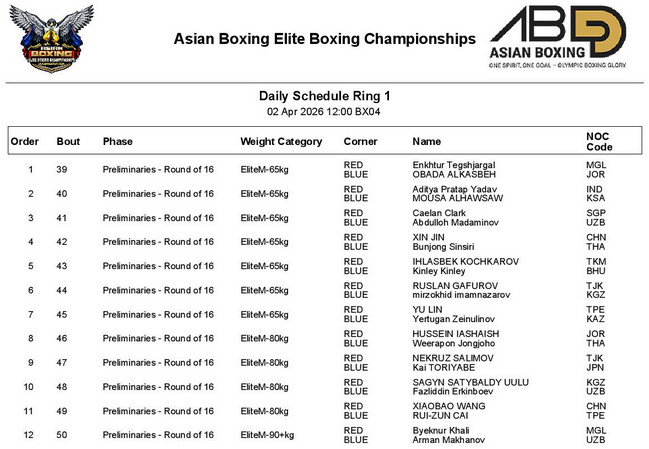
Task: Click the EliteM-90+kg weight category
Action: click(268, 435)
